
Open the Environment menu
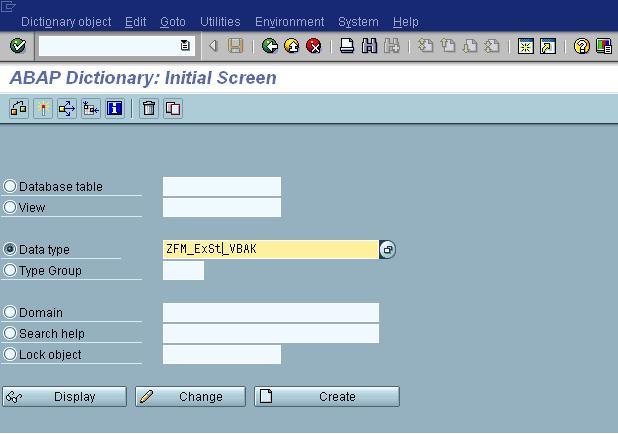[x=289, y=22]
